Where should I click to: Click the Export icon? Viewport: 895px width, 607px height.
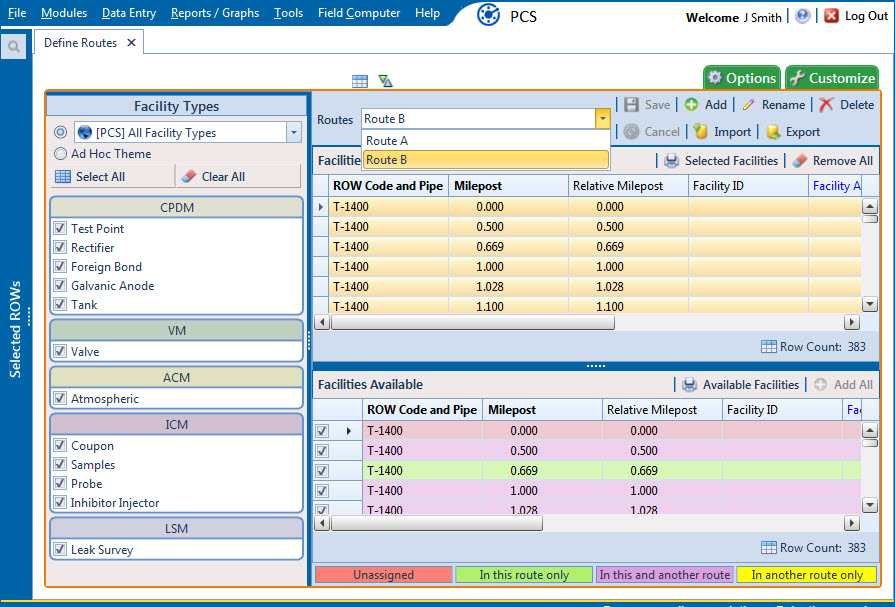[773, 132]
